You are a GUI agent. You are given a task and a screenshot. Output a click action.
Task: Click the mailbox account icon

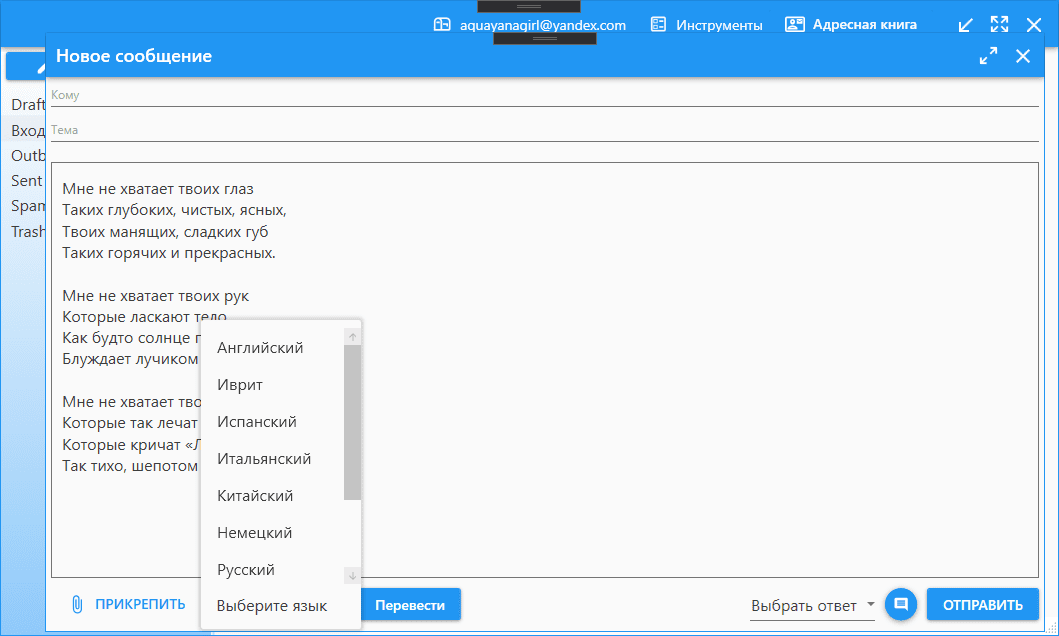pos(442,25)
